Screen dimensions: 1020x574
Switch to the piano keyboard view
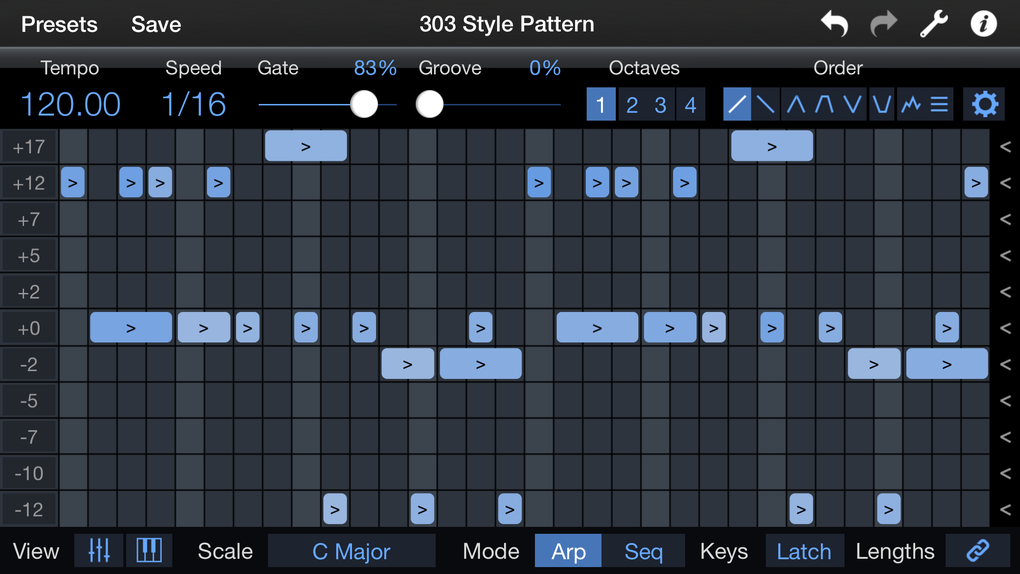[x=149, y=551]
